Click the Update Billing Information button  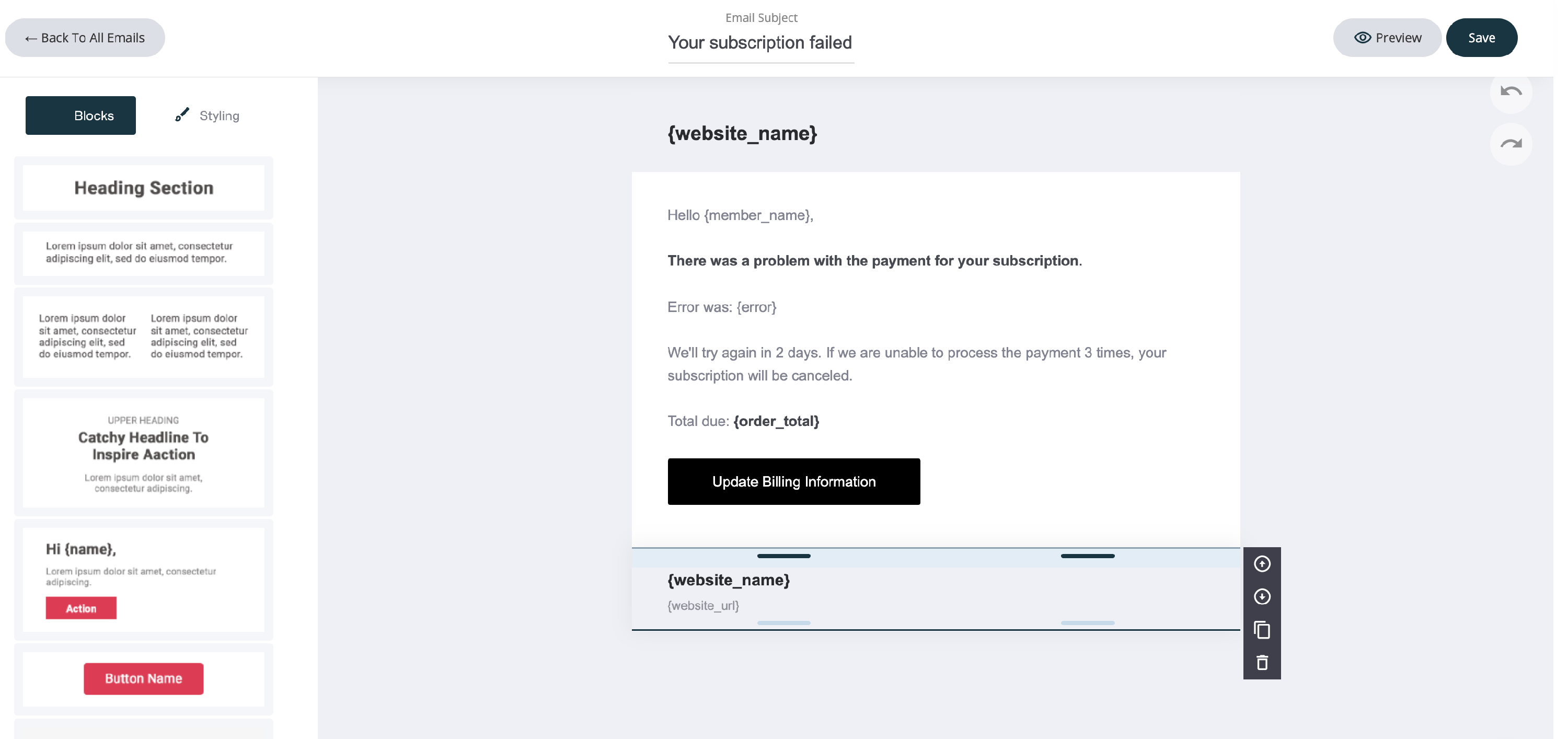tap(793, 481)
